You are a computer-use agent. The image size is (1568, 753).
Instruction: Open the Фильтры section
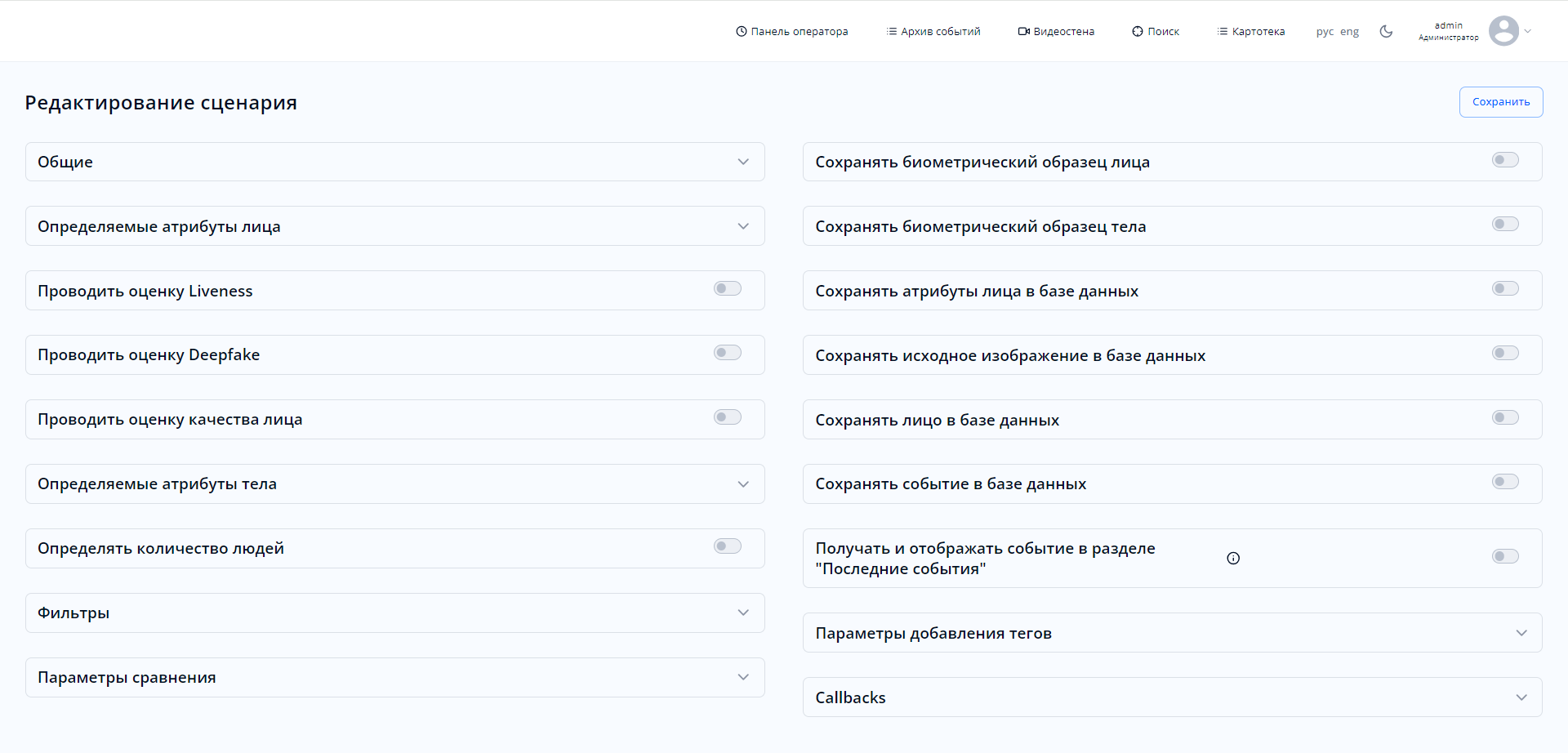(743, 613)
